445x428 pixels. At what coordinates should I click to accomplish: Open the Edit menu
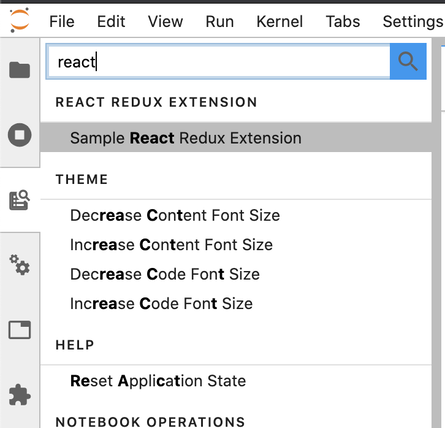coord(111,22)
